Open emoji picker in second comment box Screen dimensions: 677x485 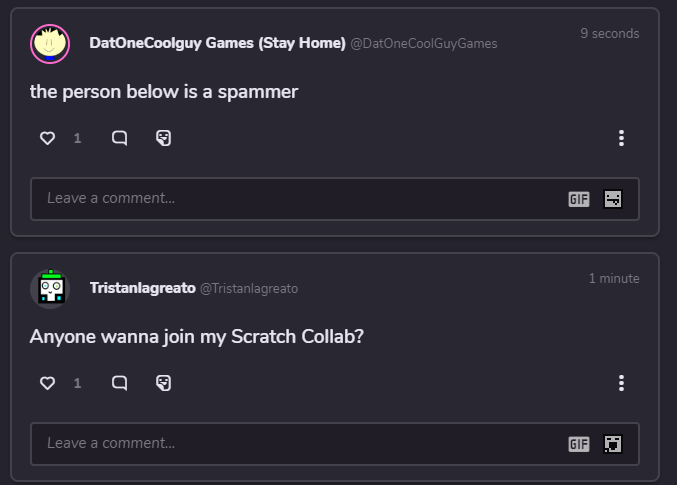(613, 444)
